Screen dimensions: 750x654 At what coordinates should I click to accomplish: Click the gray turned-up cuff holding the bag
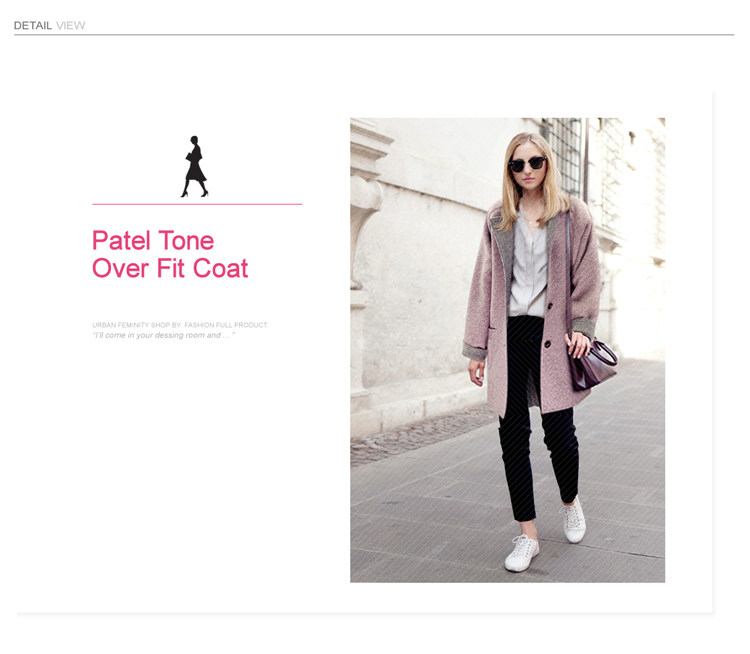pos(583,328)
